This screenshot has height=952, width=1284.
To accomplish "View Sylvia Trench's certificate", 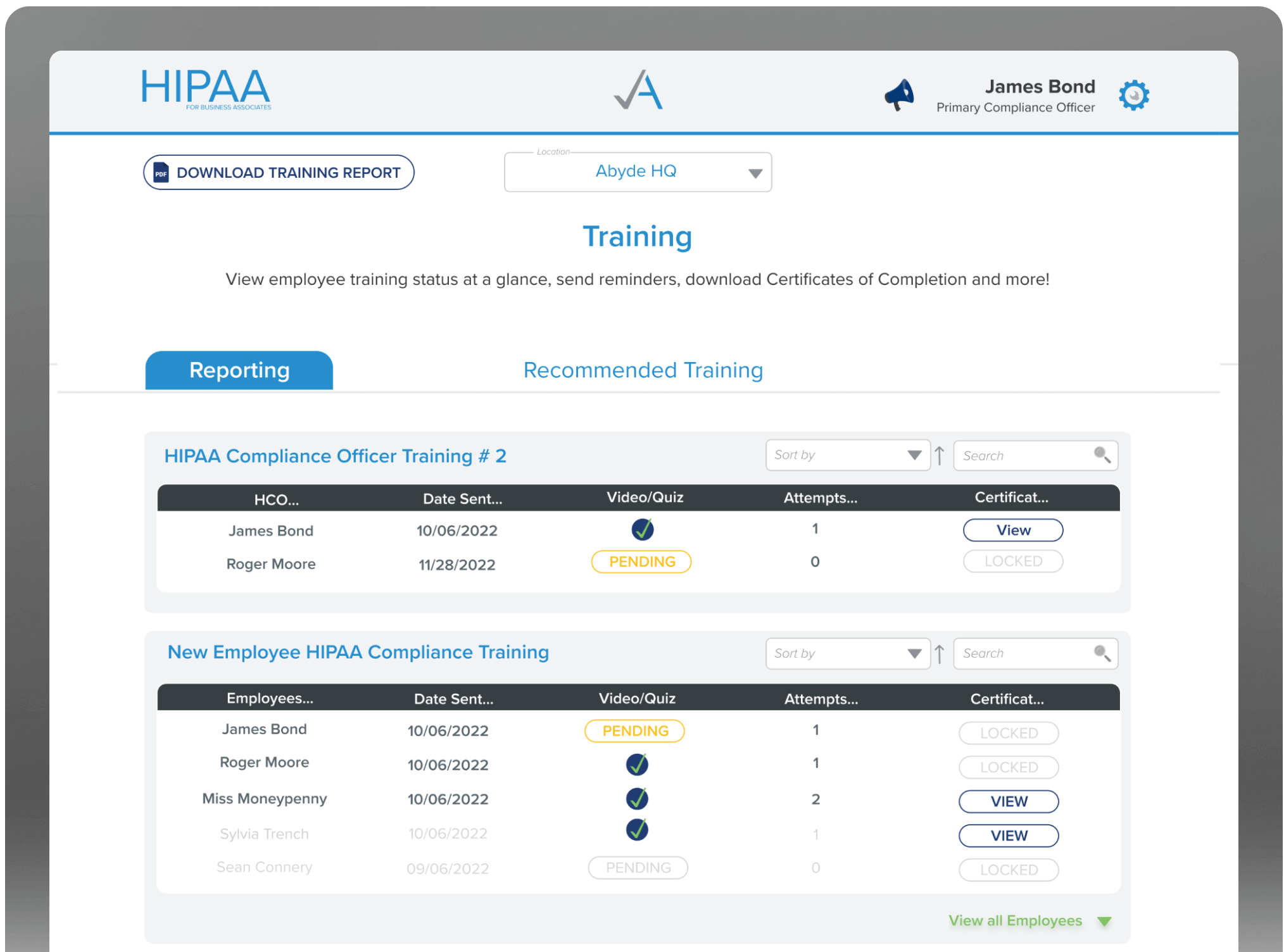I will click(x=1009, y=836).
